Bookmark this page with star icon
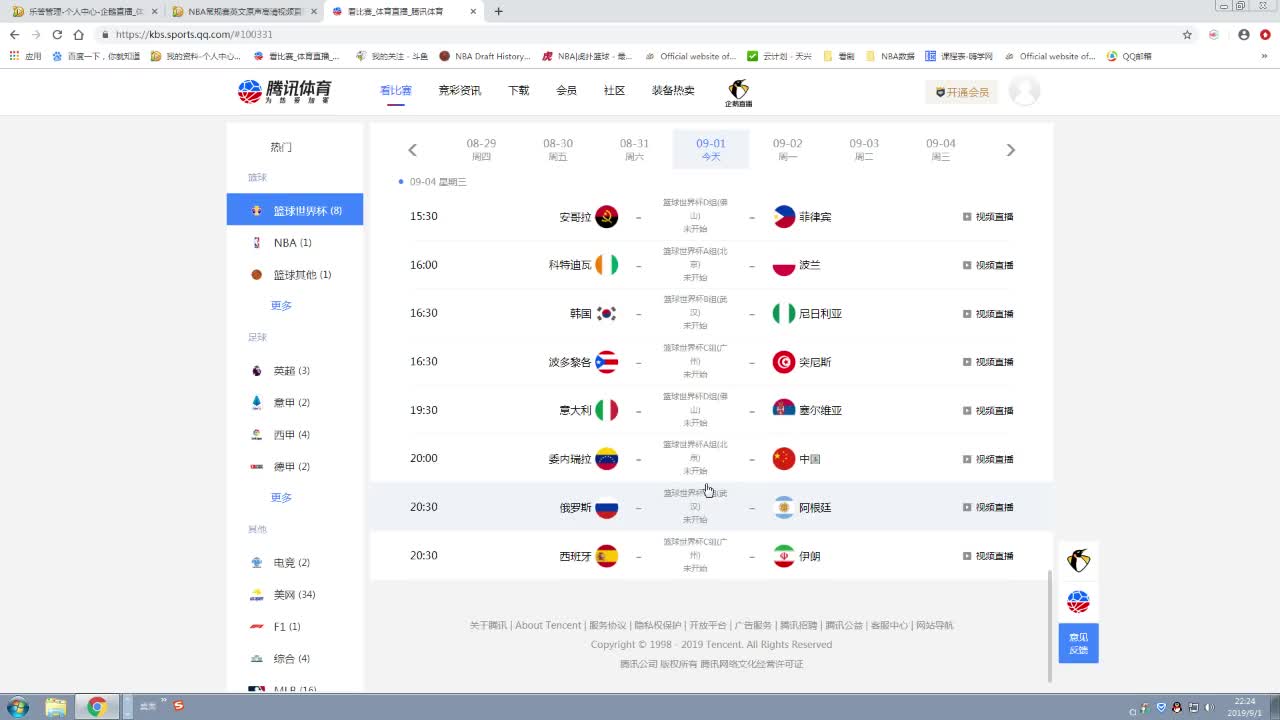This screenshot has height=720, width=1280. click(1187, 34)
